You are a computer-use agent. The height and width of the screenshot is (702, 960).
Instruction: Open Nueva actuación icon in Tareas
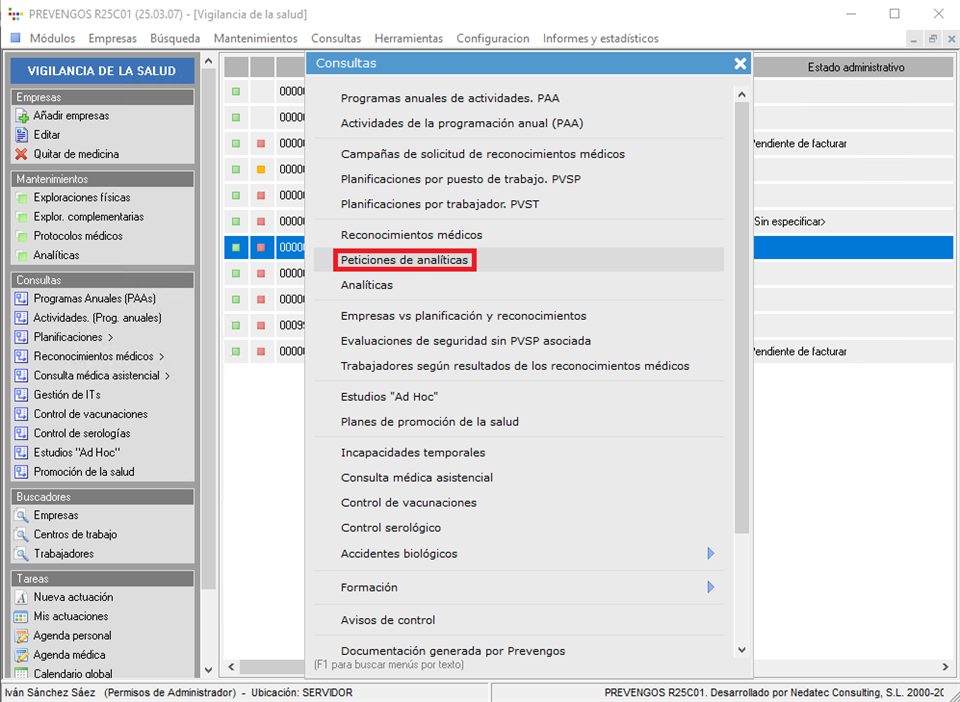pos(22,598)
